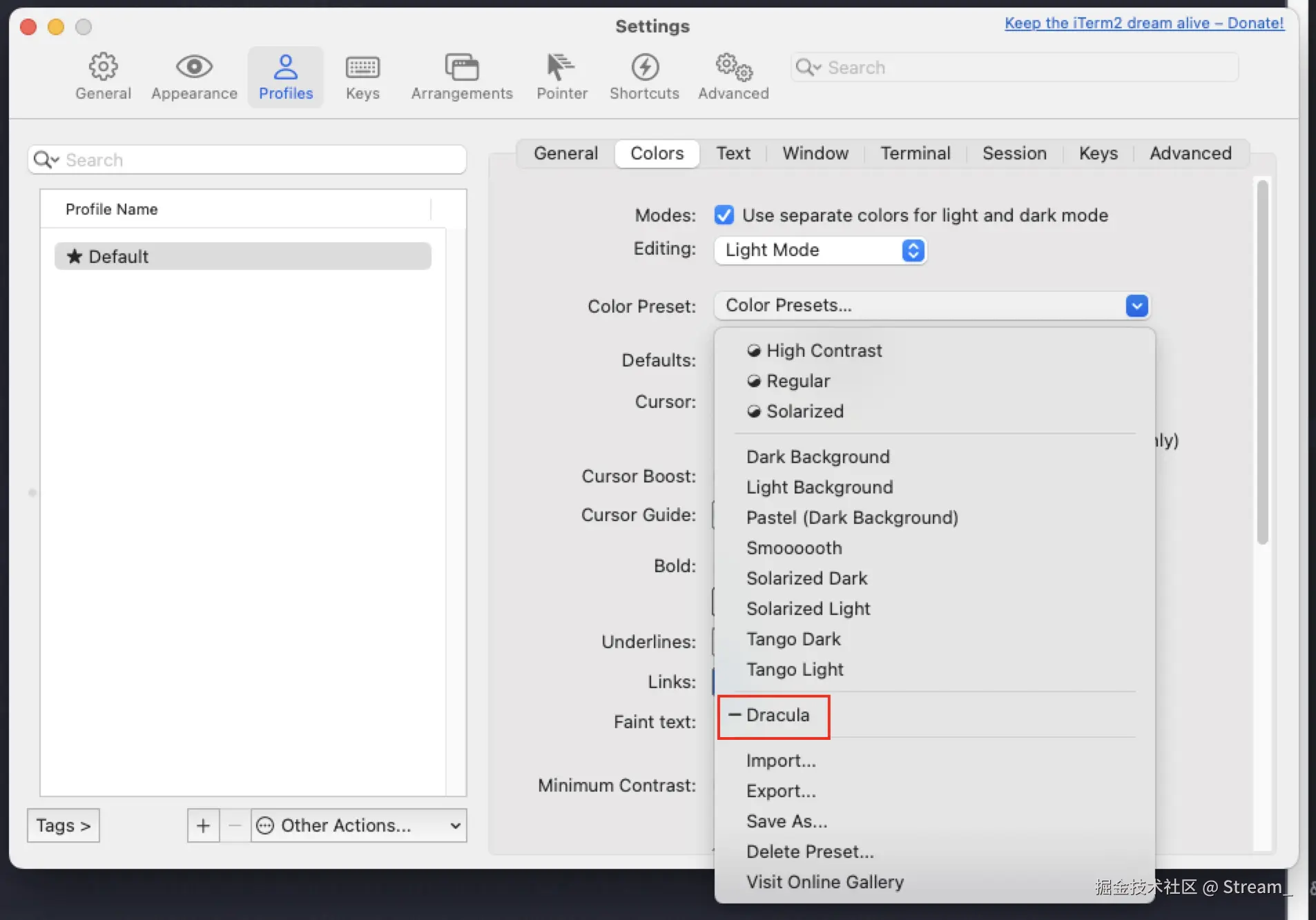Select the Tango Light preset
Screen dimensions: 1316x920
pos(935,669)
